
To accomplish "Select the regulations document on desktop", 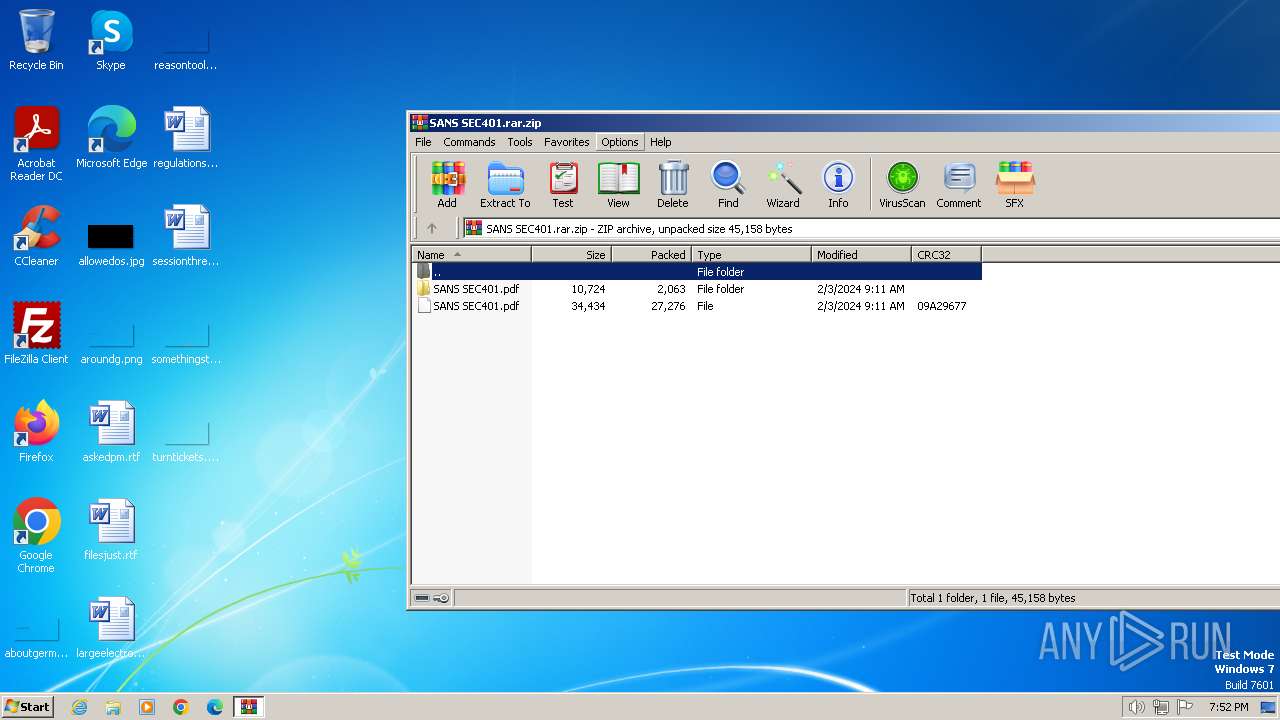I will click(x=186, y=138).
